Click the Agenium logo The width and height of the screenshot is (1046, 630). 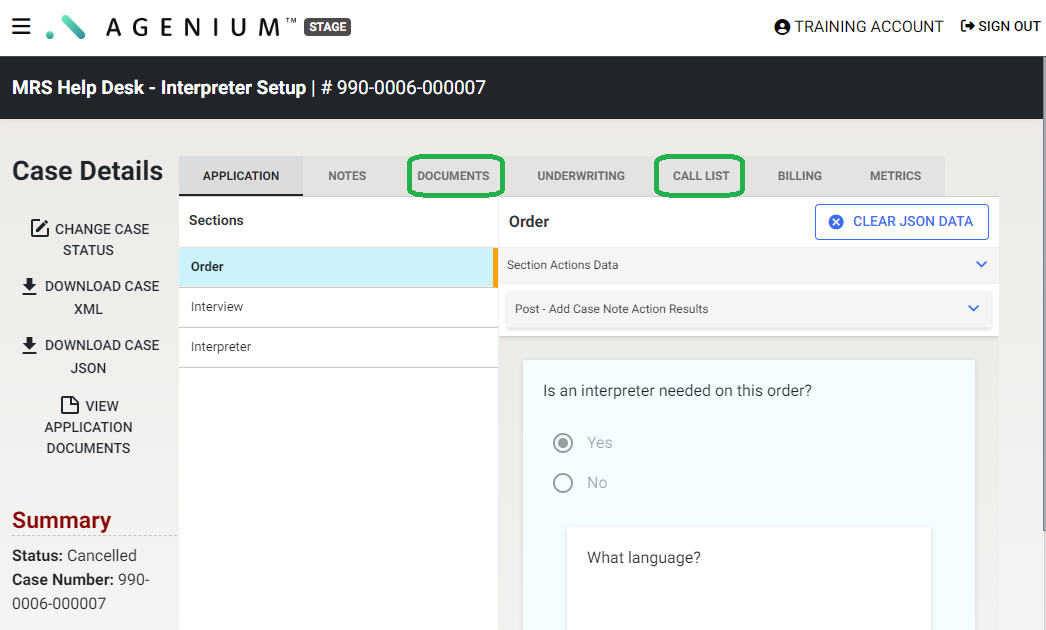(x=171, y=27)
